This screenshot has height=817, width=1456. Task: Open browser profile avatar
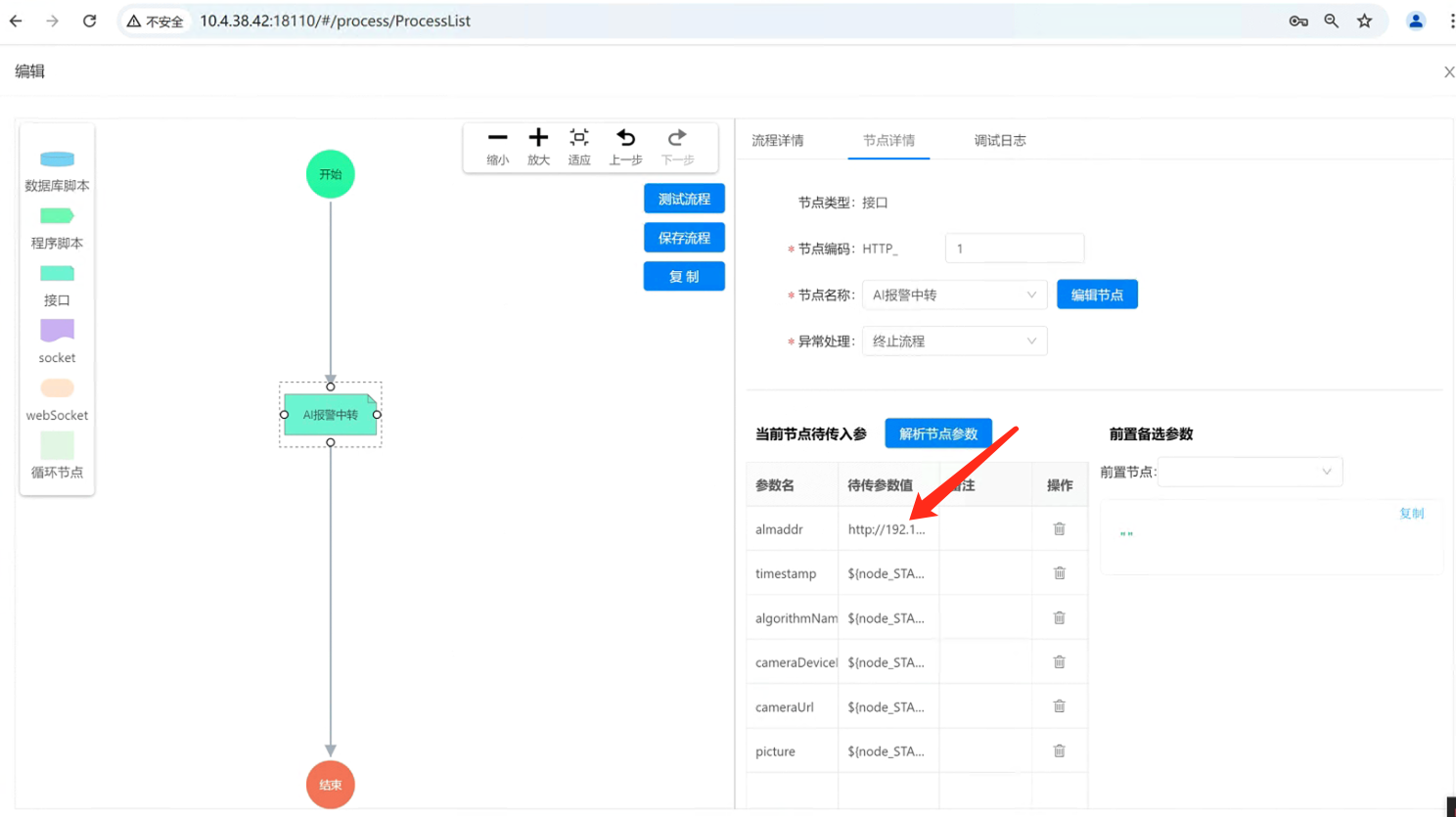point(1416,21)
